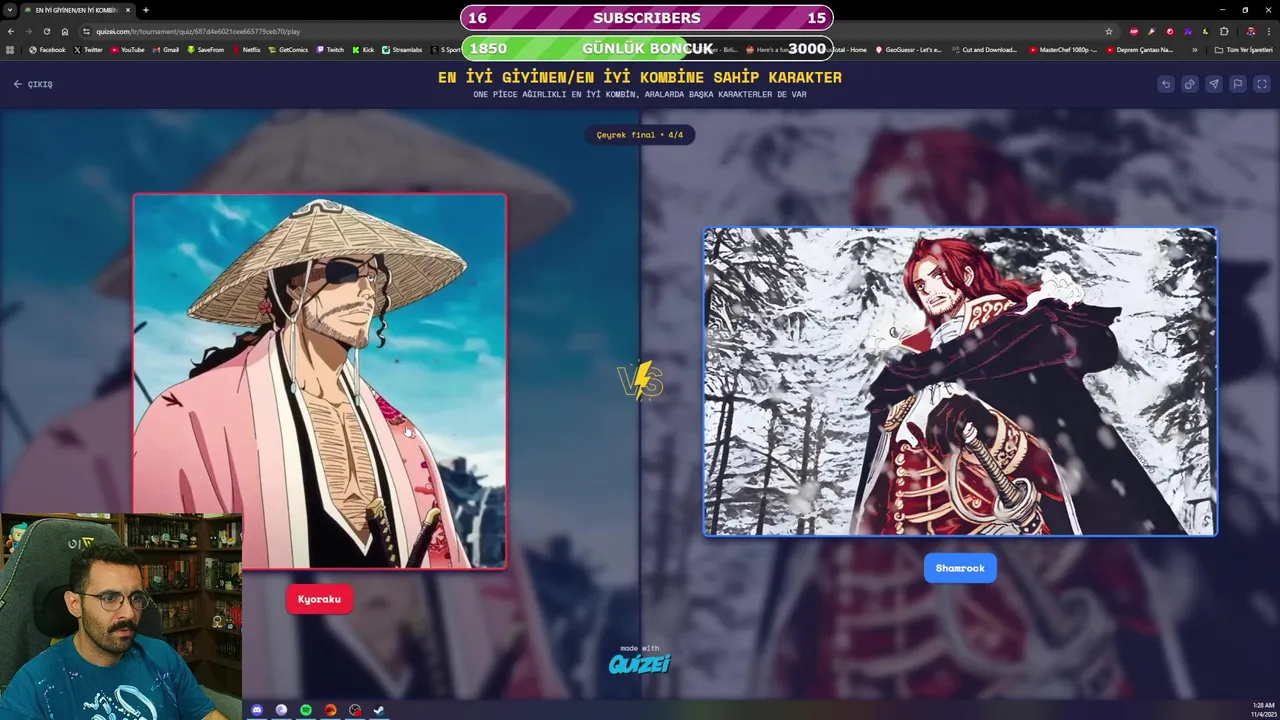Click the flag report icon
Screen dimensions: 1280x720
1238,84
